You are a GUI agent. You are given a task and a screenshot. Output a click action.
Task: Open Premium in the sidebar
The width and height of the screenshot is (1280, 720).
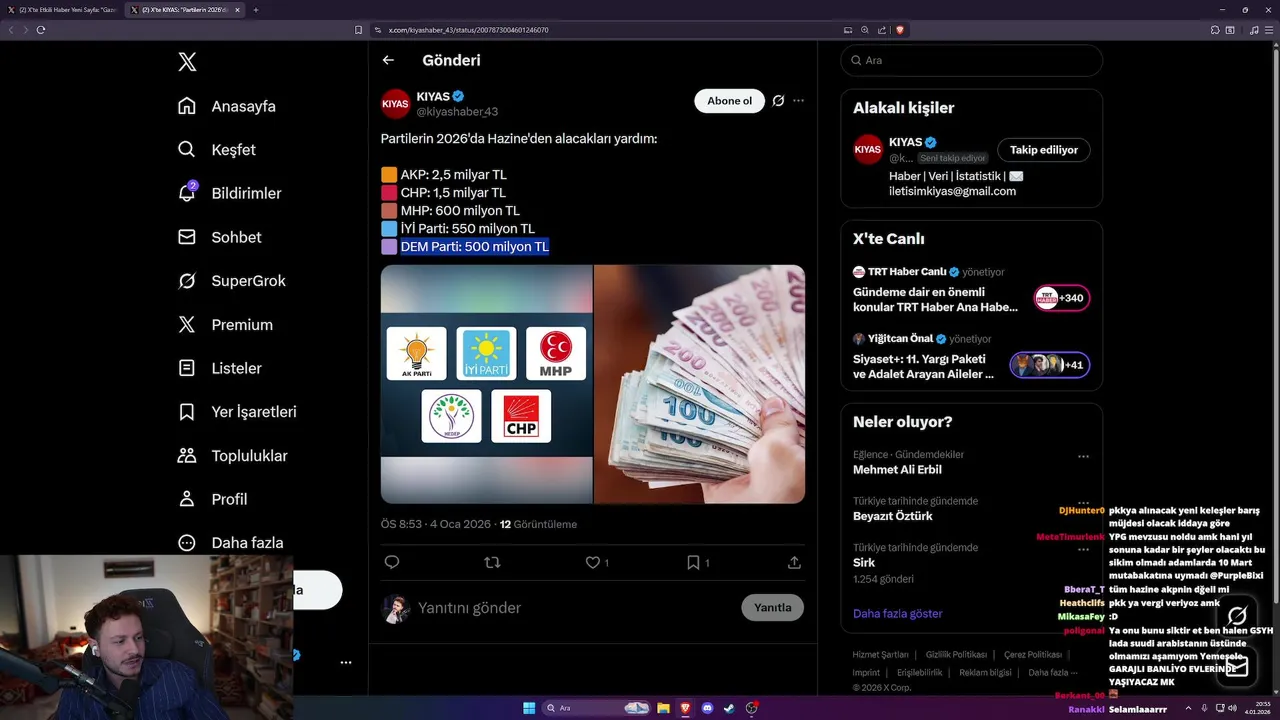225,325
